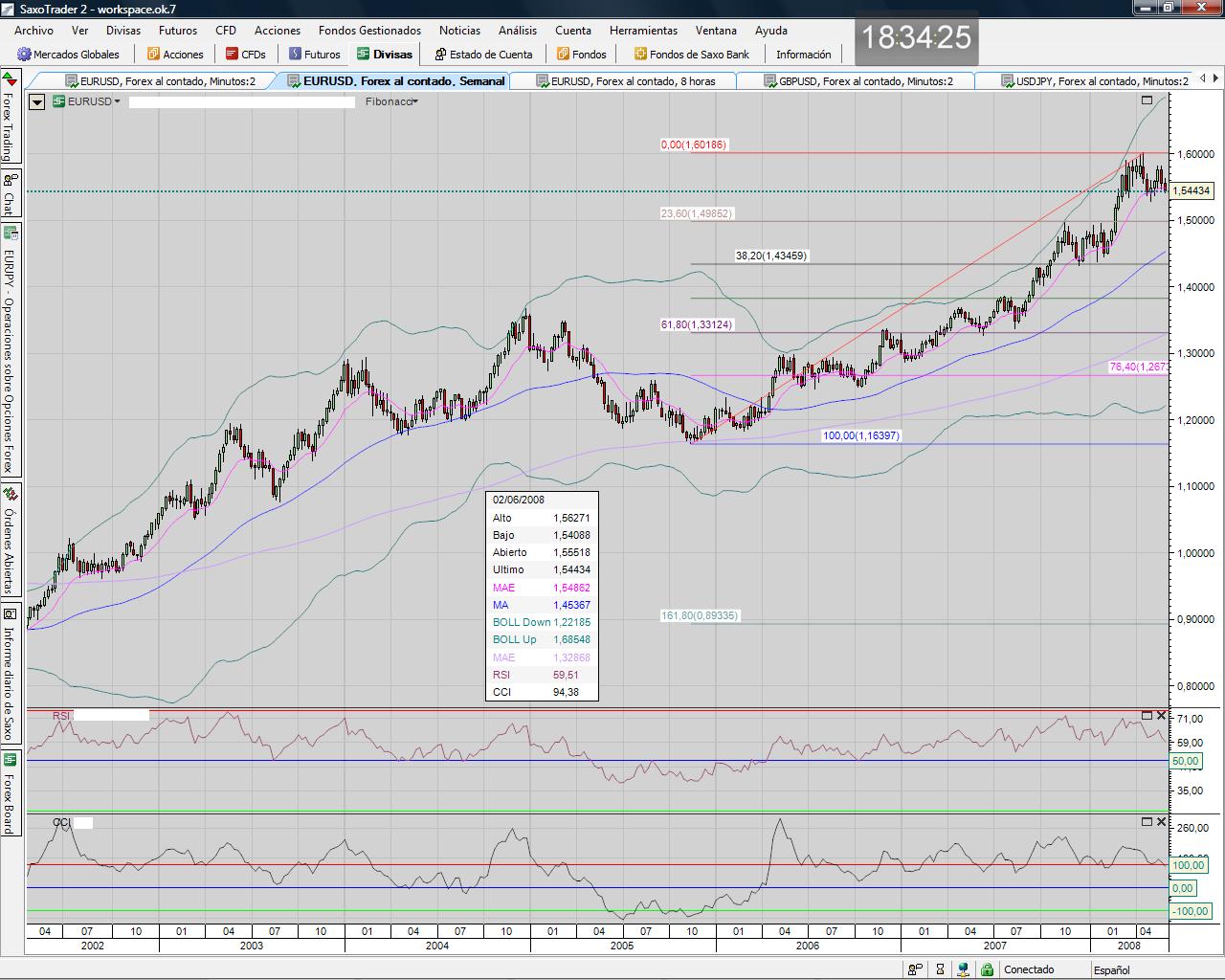
Task: Click the Español language status field
Action: pos(1111,969)
